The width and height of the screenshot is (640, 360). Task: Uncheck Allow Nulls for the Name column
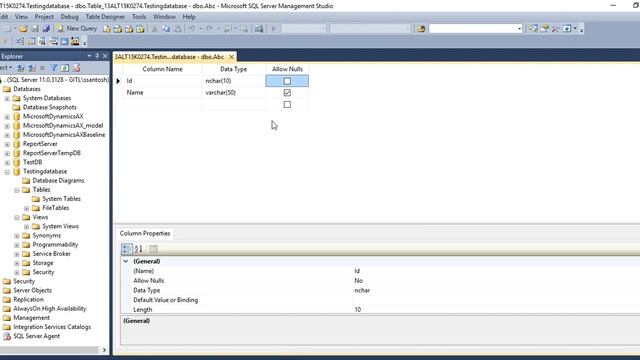point(287,93)
